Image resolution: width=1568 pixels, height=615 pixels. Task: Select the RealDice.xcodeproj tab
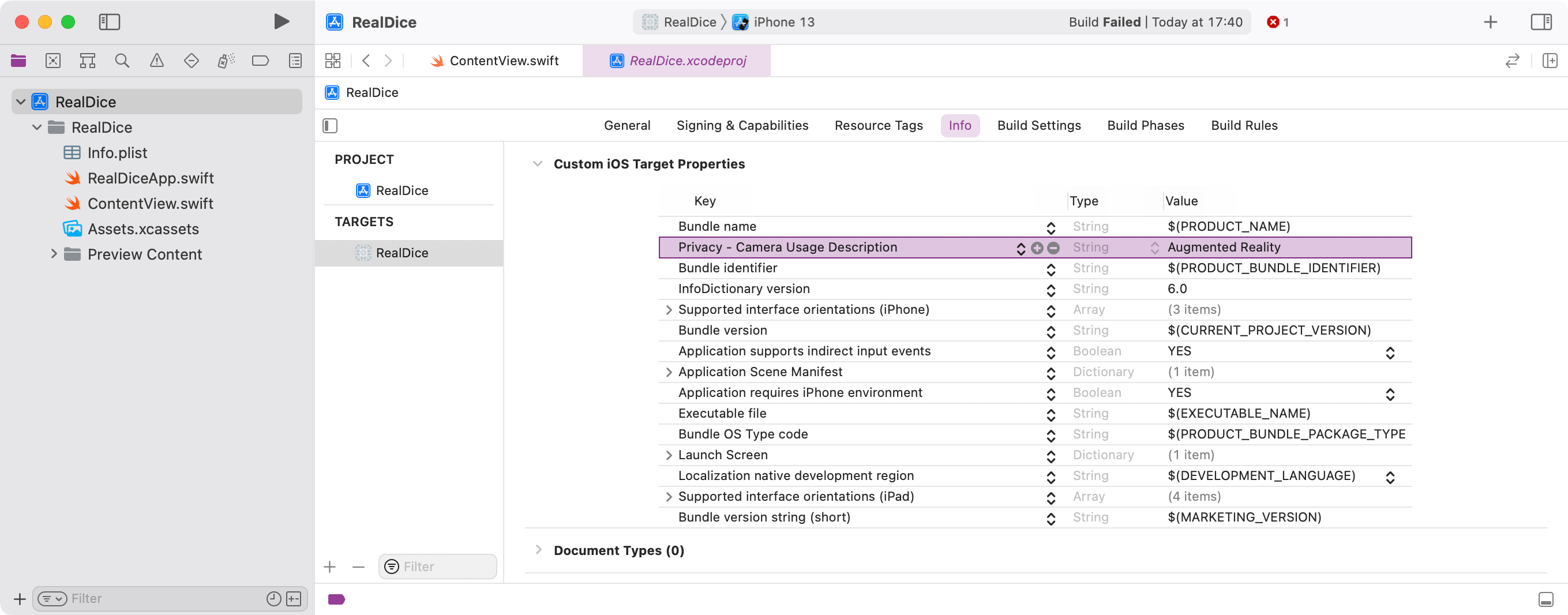pos(677,61)
